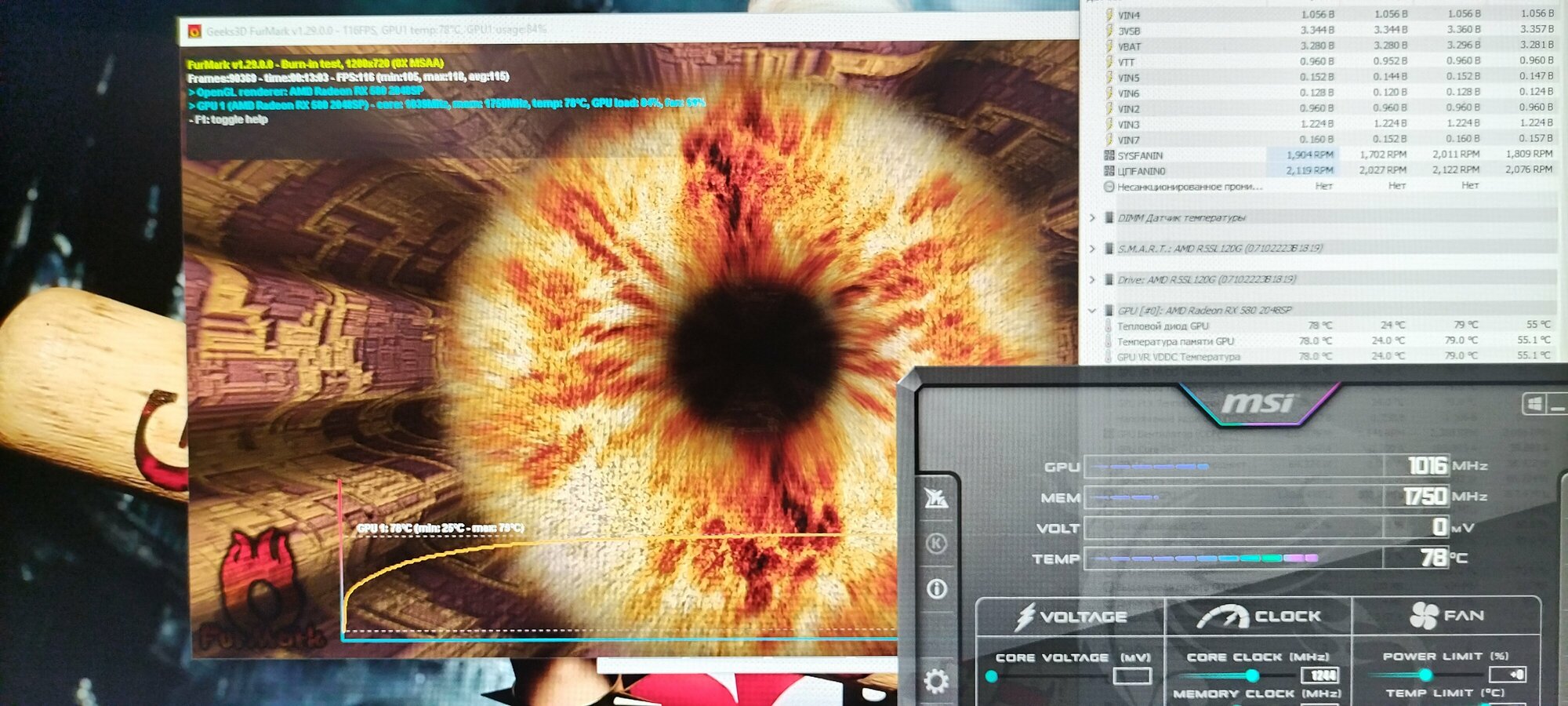The height and width of the screenshot is (706, 1568).
Task: Select the Drive: AMD R5SL120G group header
Action: (1207, 279)
